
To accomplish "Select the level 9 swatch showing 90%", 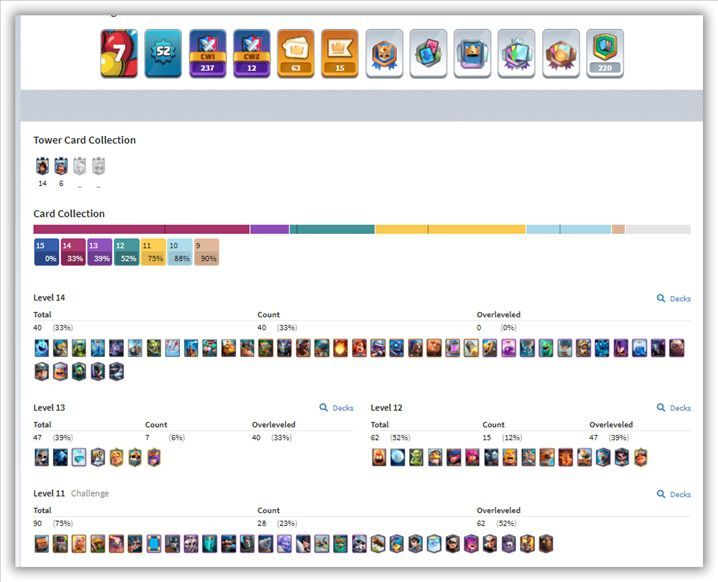I will pos(207,252).
